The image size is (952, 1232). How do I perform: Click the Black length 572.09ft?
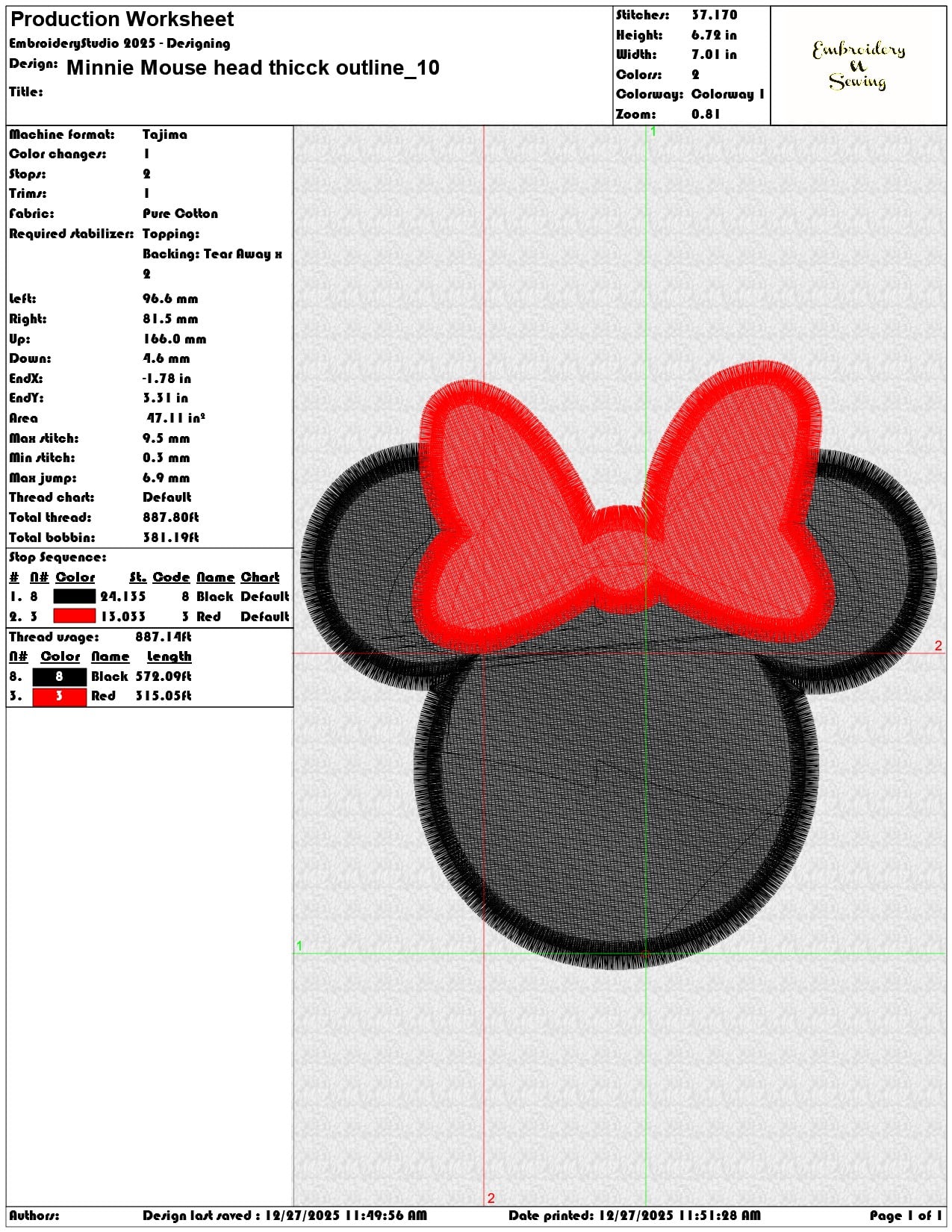pos(164,676)
